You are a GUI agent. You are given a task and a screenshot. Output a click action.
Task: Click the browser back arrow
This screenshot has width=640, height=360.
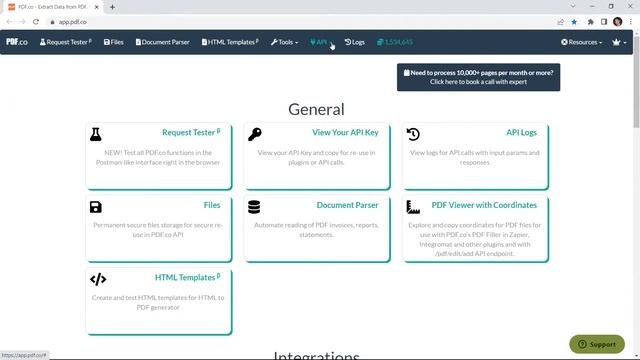pos(9,22)
